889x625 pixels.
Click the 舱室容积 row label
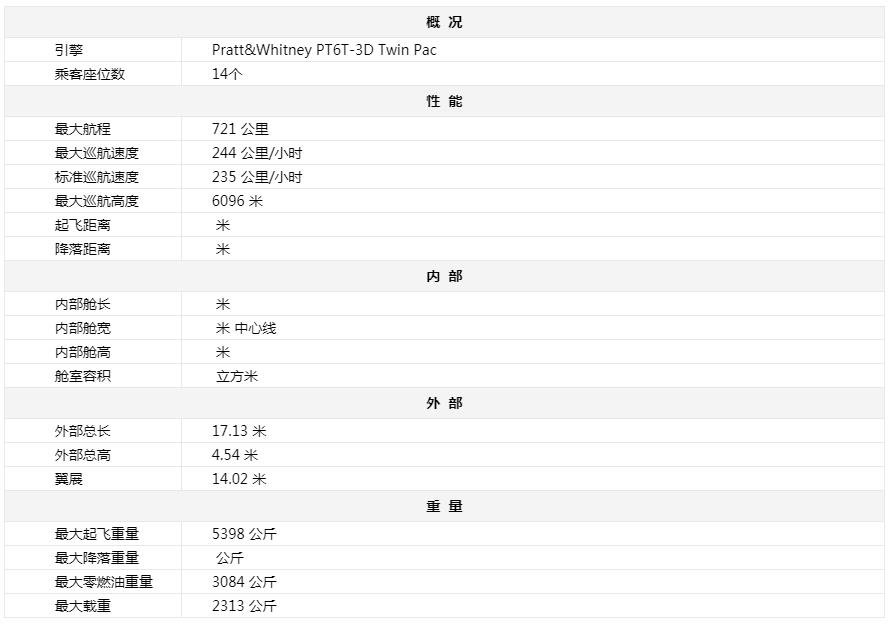[83, 376]
